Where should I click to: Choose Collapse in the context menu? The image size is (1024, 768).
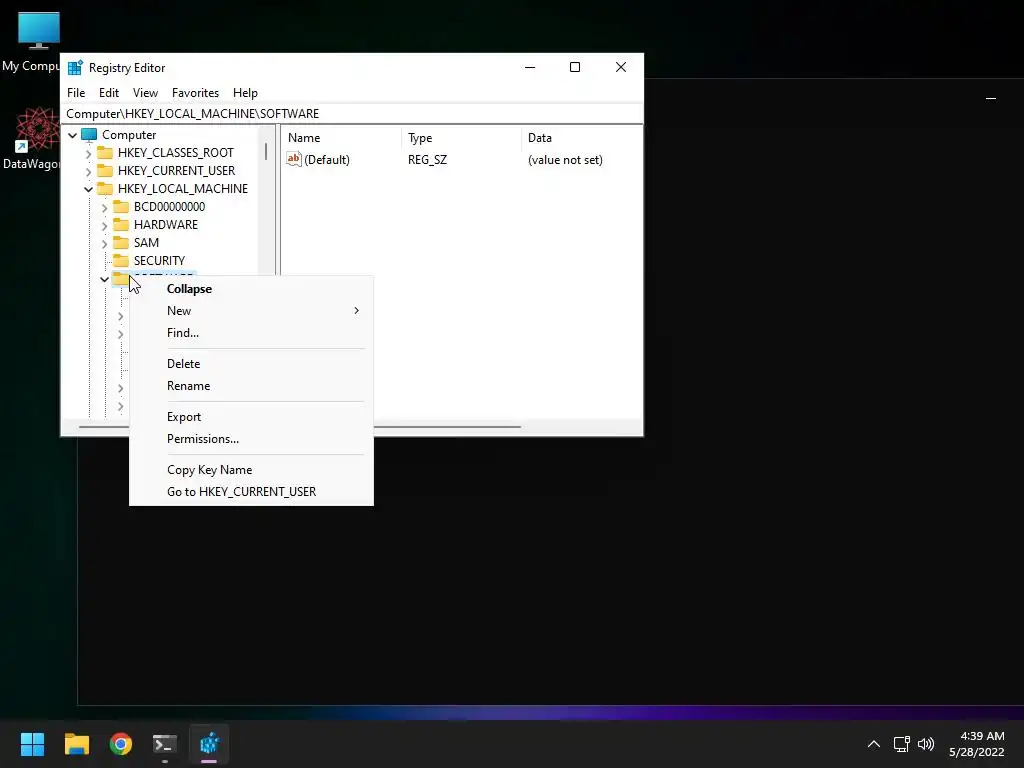[x=251, y=289]
